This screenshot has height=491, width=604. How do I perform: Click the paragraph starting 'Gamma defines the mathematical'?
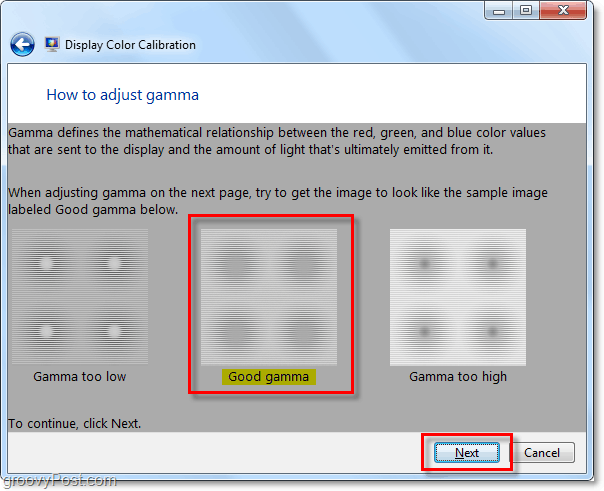coord(277,141)
